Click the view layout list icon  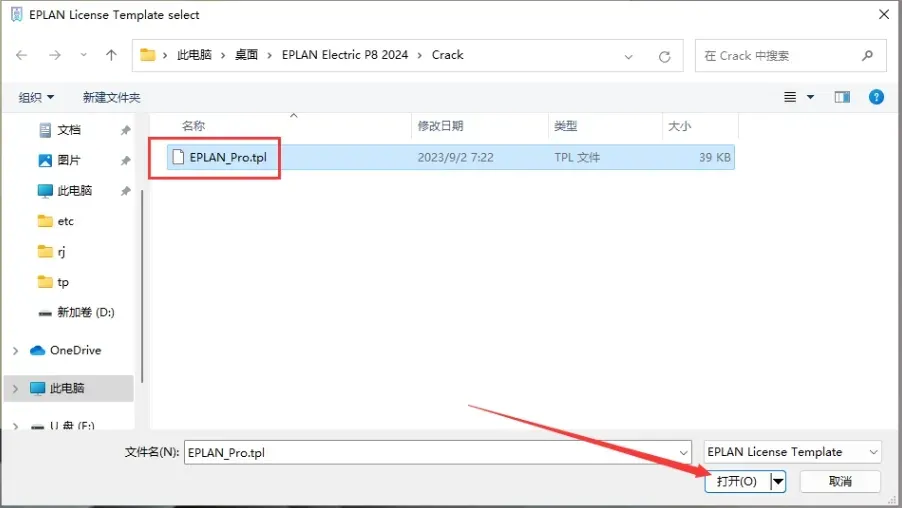click(790, 97)
